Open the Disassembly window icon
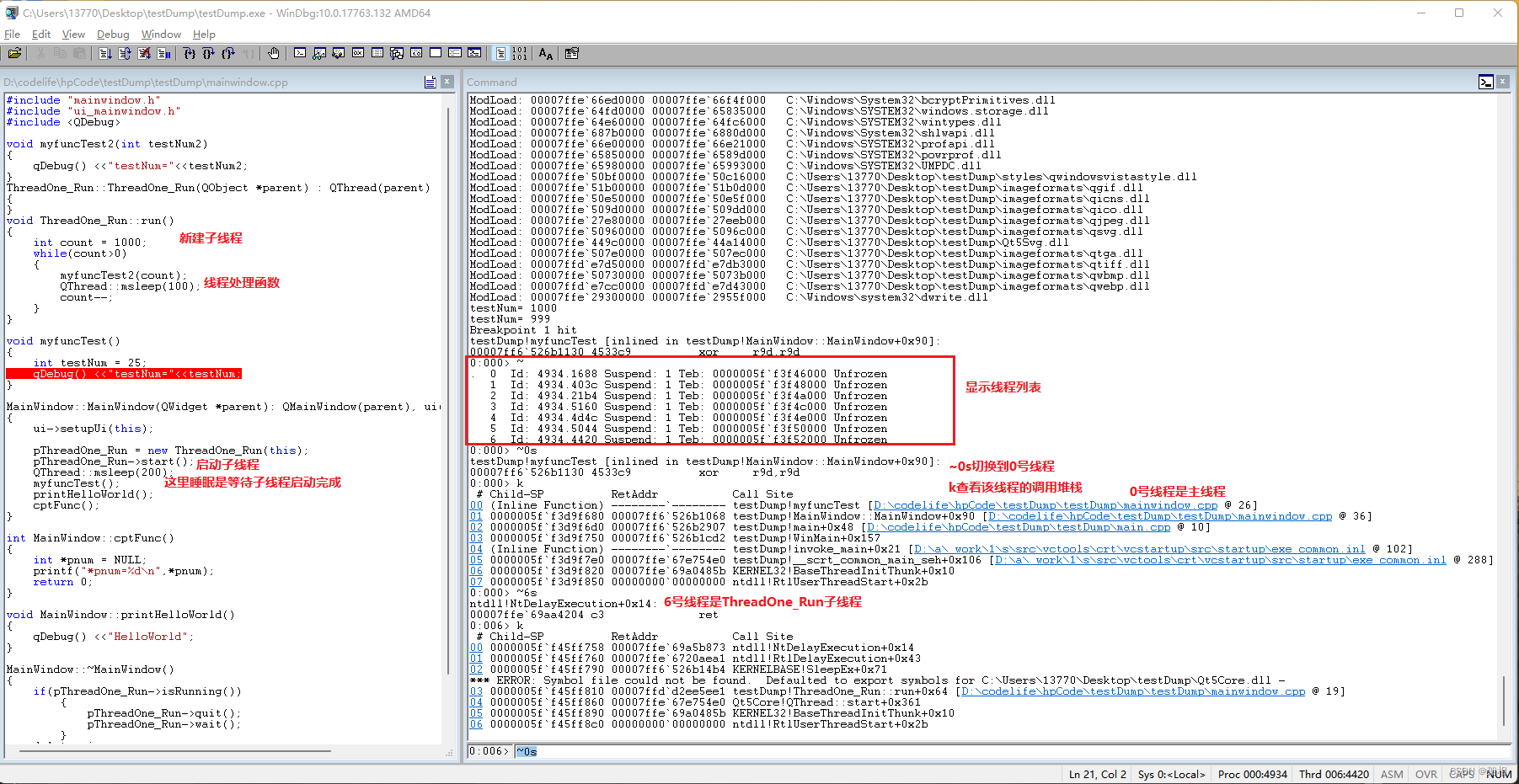 click(416, 53)
